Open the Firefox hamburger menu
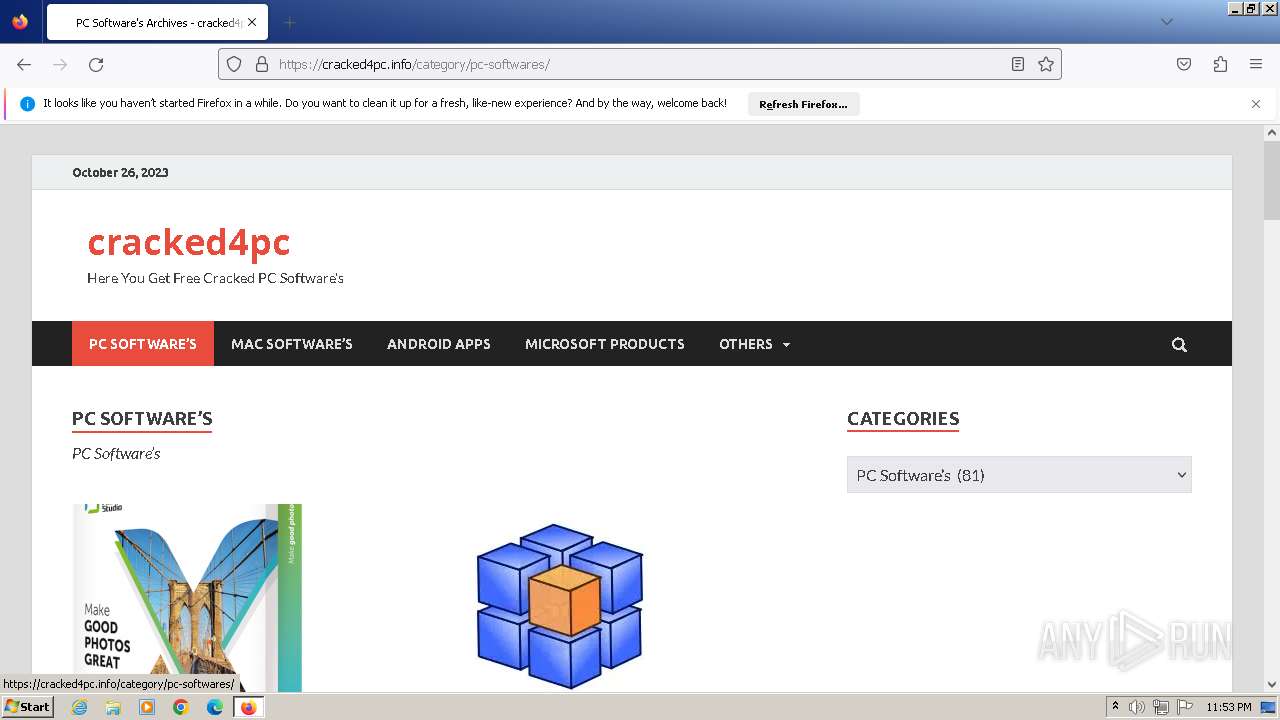The width and height of the screenshot is (1280, 720). pyautogui.click(x=1256, y=64)
